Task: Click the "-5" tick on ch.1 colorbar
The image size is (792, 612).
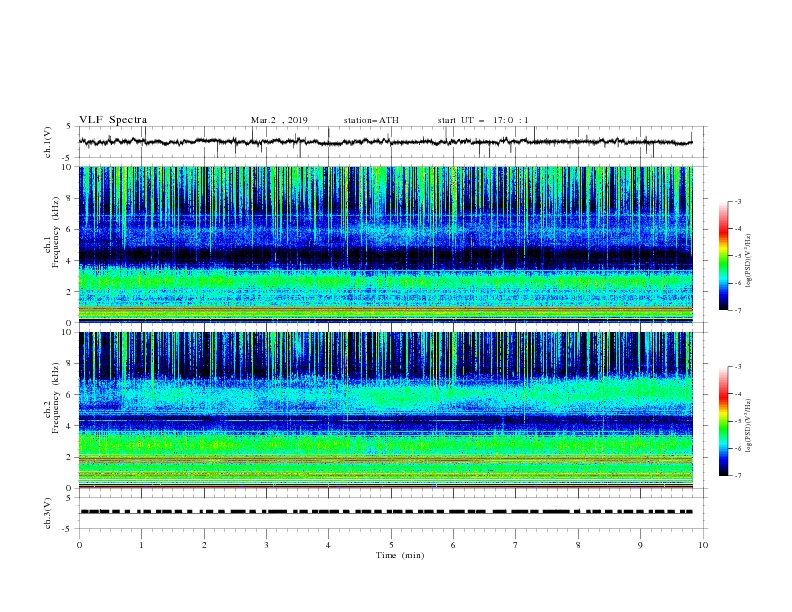Action: (x=738, y=256)
